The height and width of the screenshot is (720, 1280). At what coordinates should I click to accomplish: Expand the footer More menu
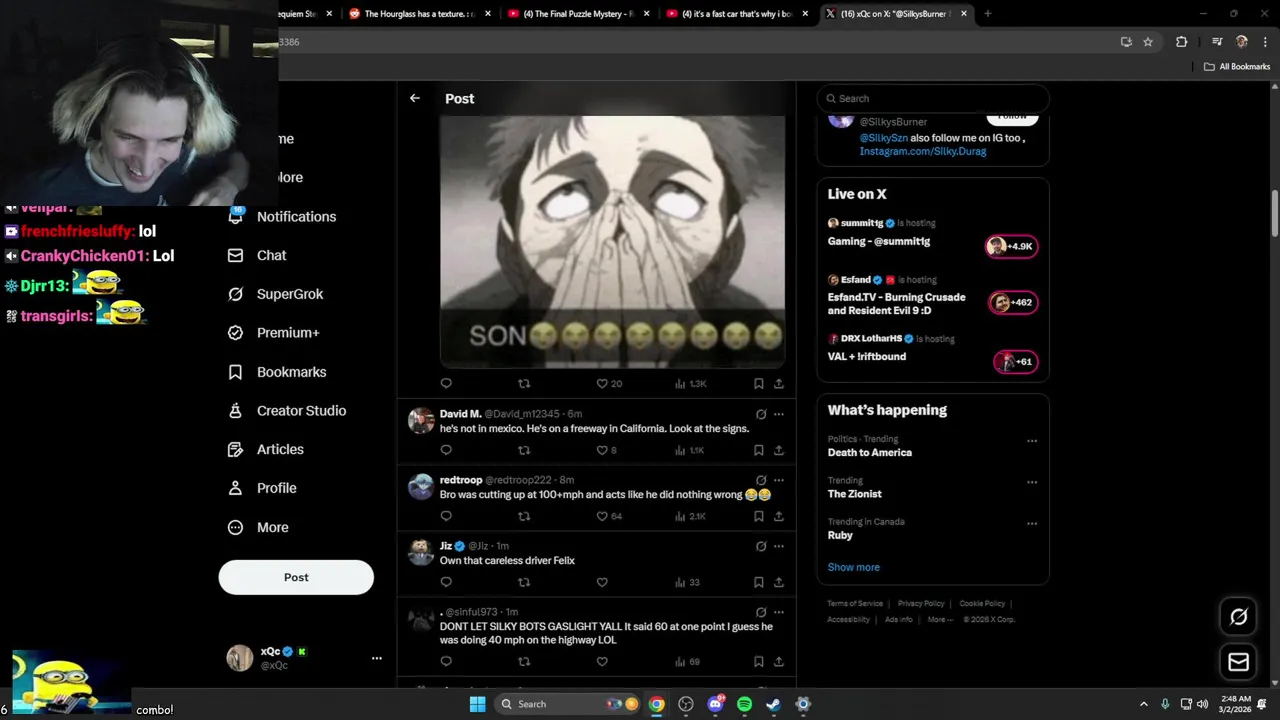click(x=940, y=619)
